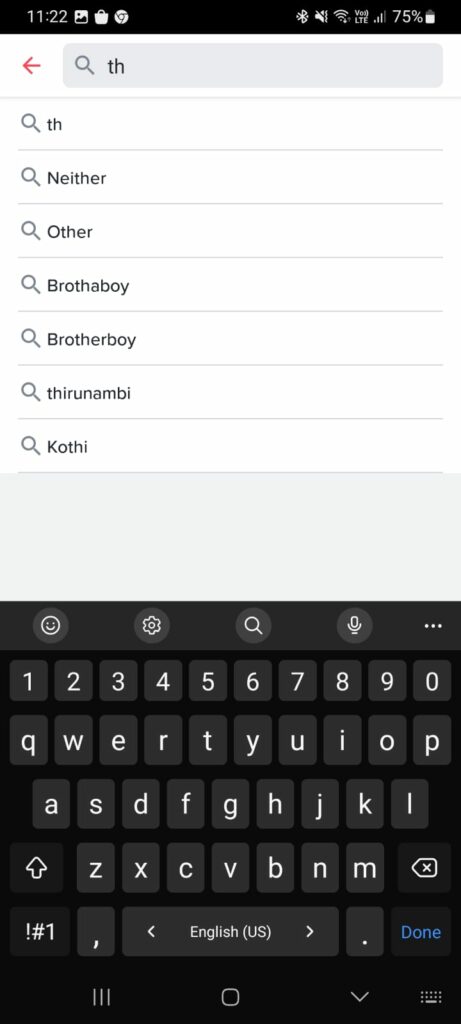Activate voice input microphone
Viewport: 461px width, 1024px height.
click(354, 625)
